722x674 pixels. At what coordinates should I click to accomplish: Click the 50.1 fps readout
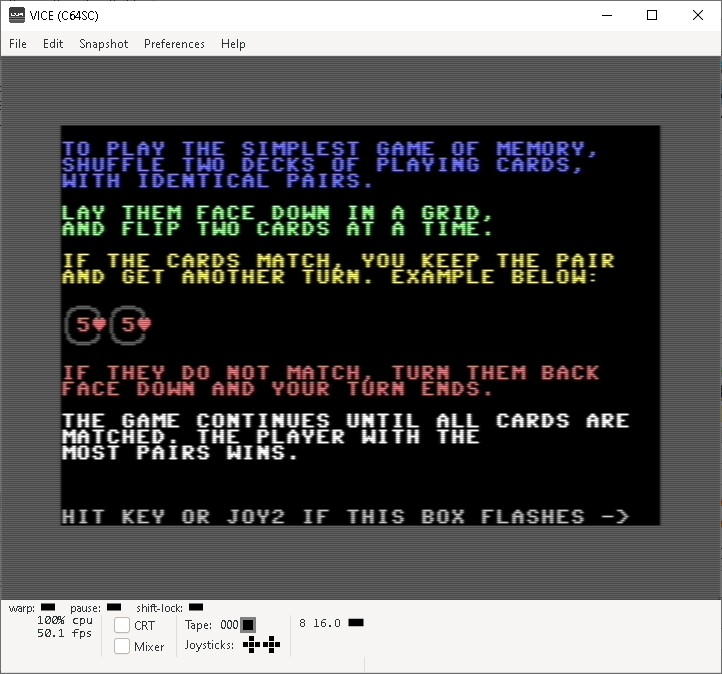(64, 633)
